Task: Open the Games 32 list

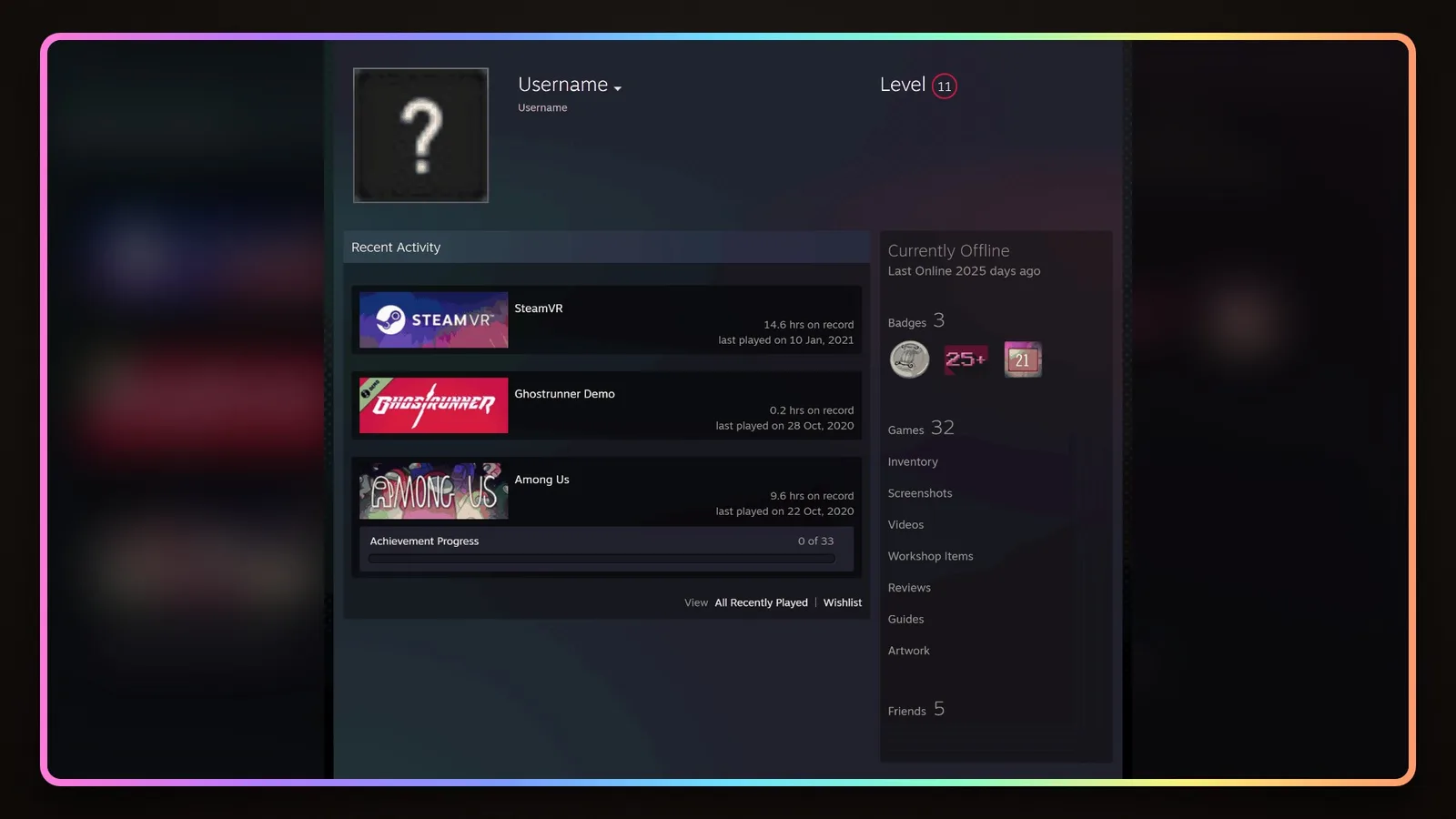Action: click(x=921, y=429)
